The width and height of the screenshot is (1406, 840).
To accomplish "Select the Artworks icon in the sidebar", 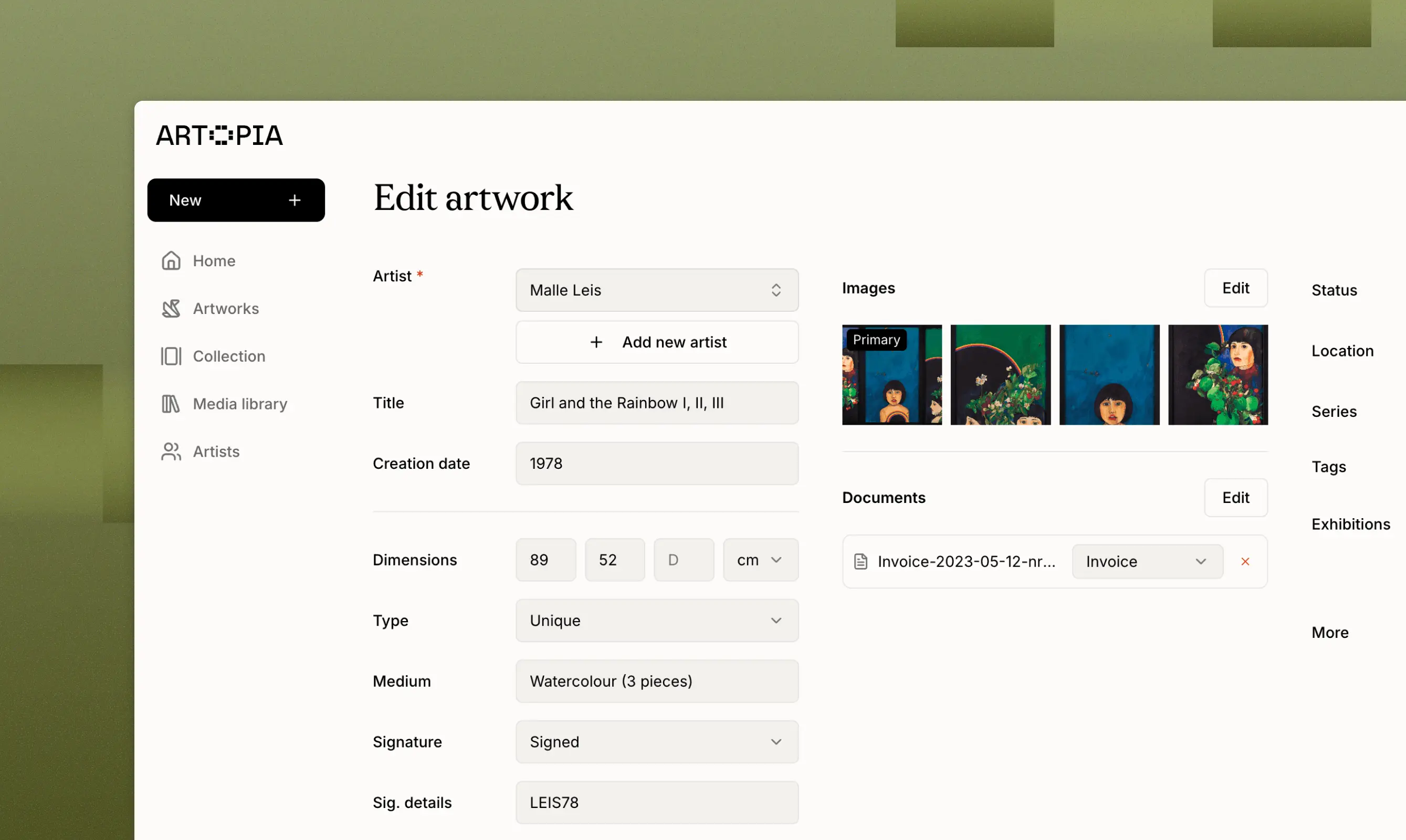I will (x=172, y=309).
